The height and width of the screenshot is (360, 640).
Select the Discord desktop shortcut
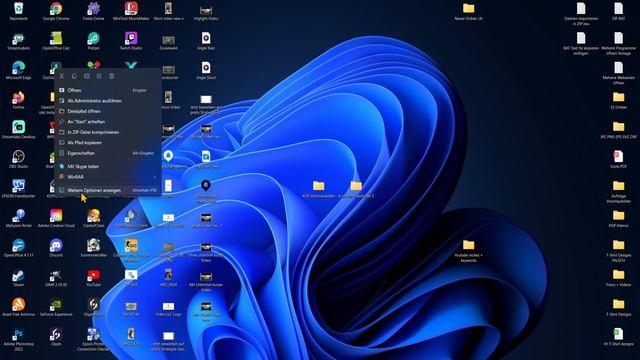coord(56,247)
